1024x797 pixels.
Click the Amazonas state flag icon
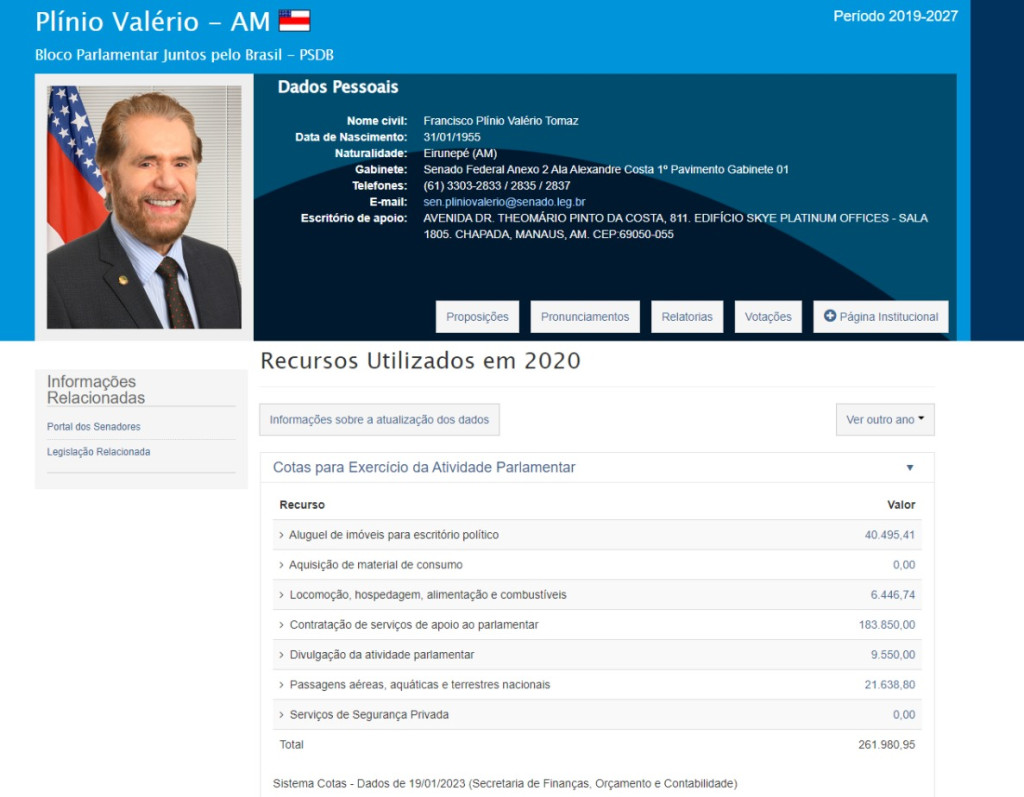coord(294,21)
